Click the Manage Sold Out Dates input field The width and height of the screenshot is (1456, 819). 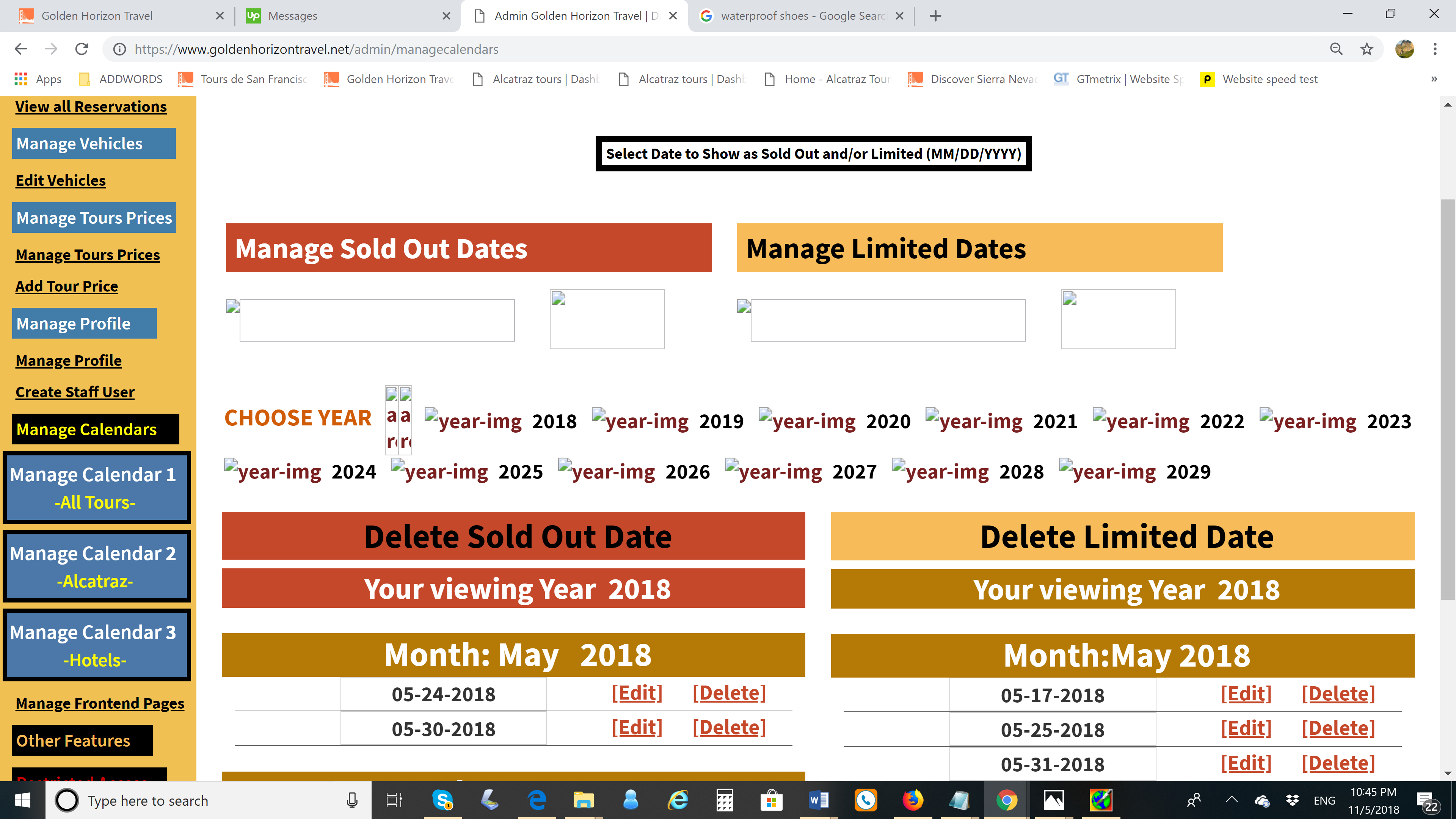pyautogui.click(x=377, y=320)
